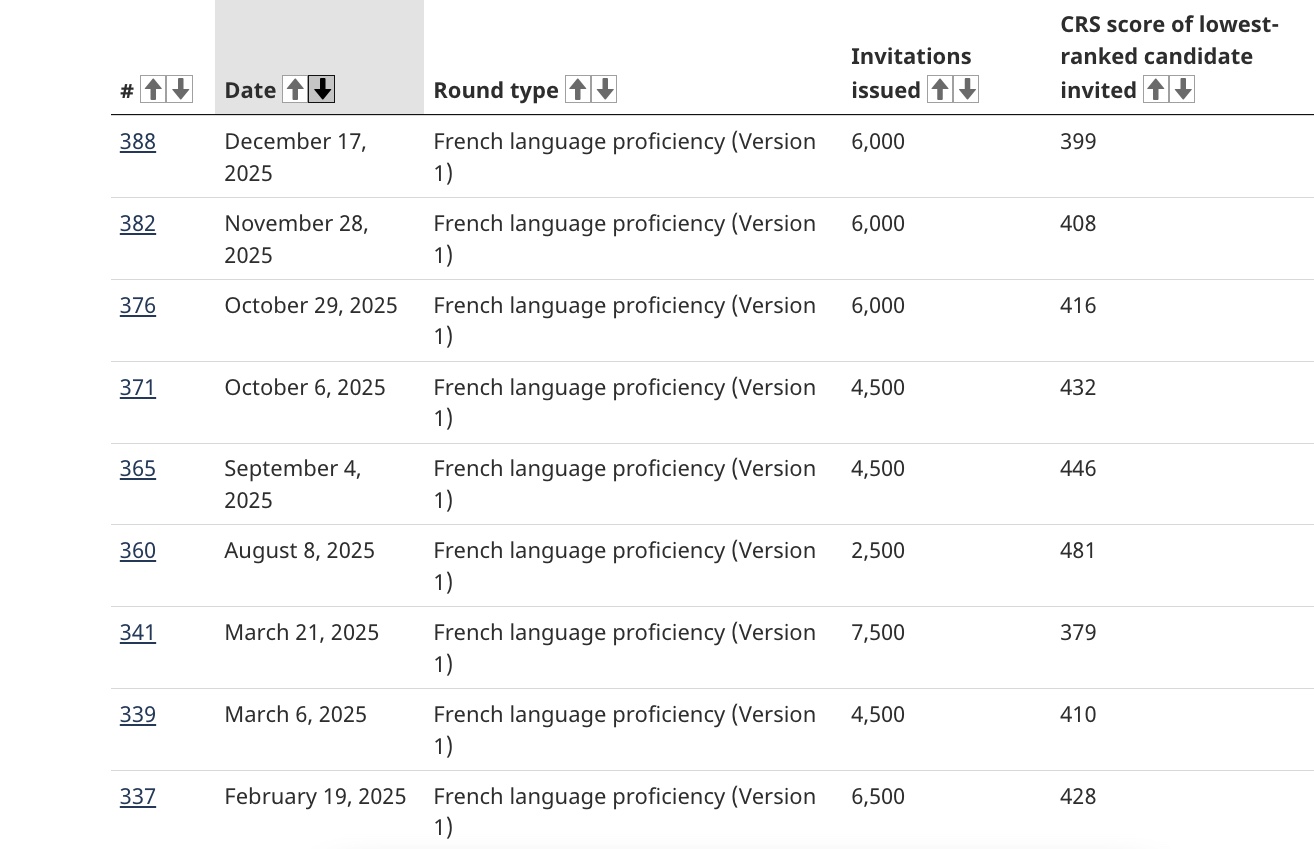View round 365 details
This screenshot has width=1314, height=849.
138,469
